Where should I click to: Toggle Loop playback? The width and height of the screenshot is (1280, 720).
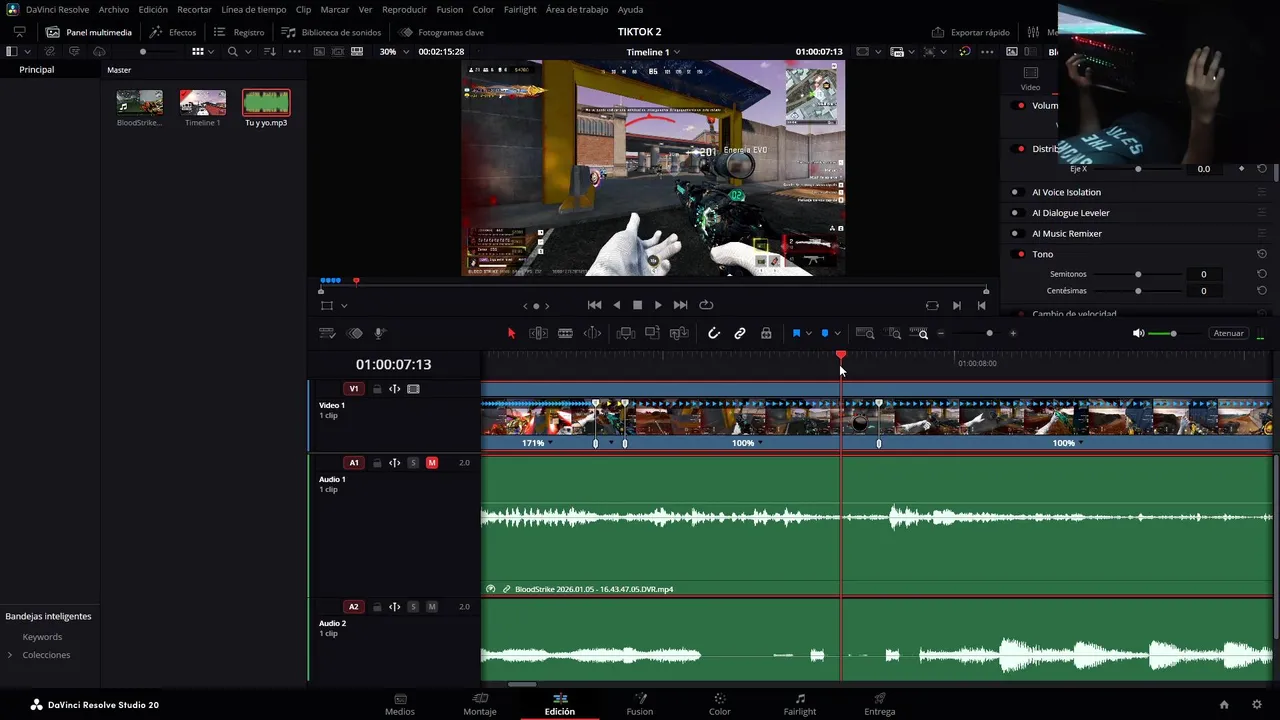pos(706,305)
